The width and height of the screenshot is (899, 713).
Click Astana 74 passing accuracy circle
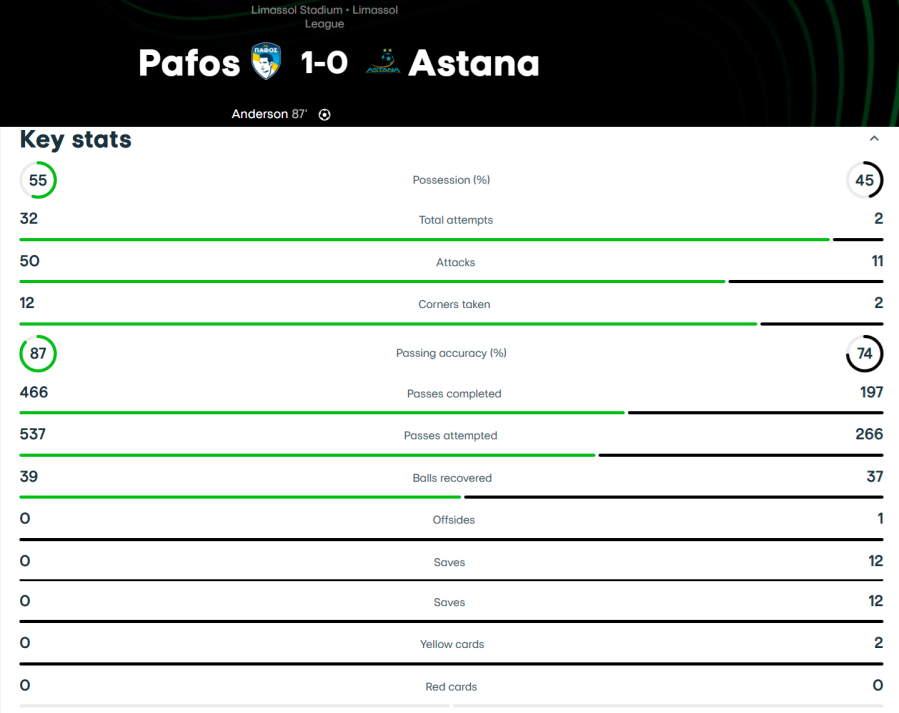coord(865,353)
